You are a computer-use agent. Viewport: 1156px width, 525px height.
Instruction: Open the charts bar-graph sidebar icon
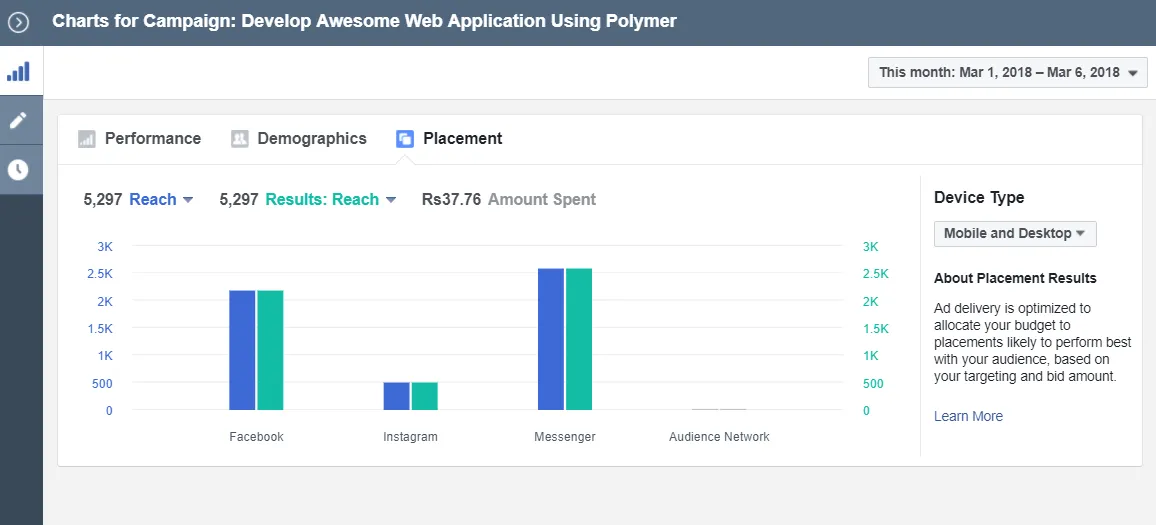pyautogui.click(x=18, y=72)
